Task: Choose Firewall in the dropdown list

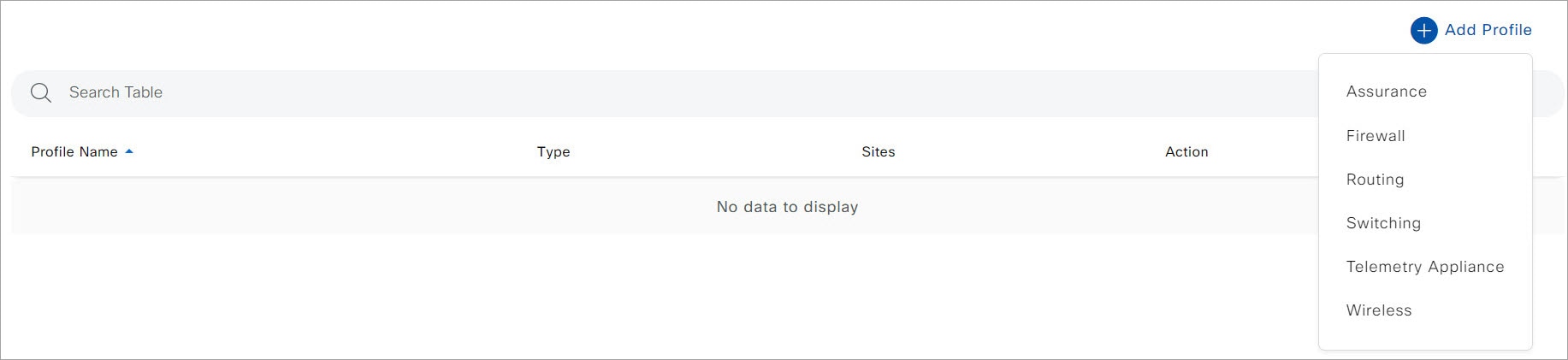Action: click(x=1375, y=135)
